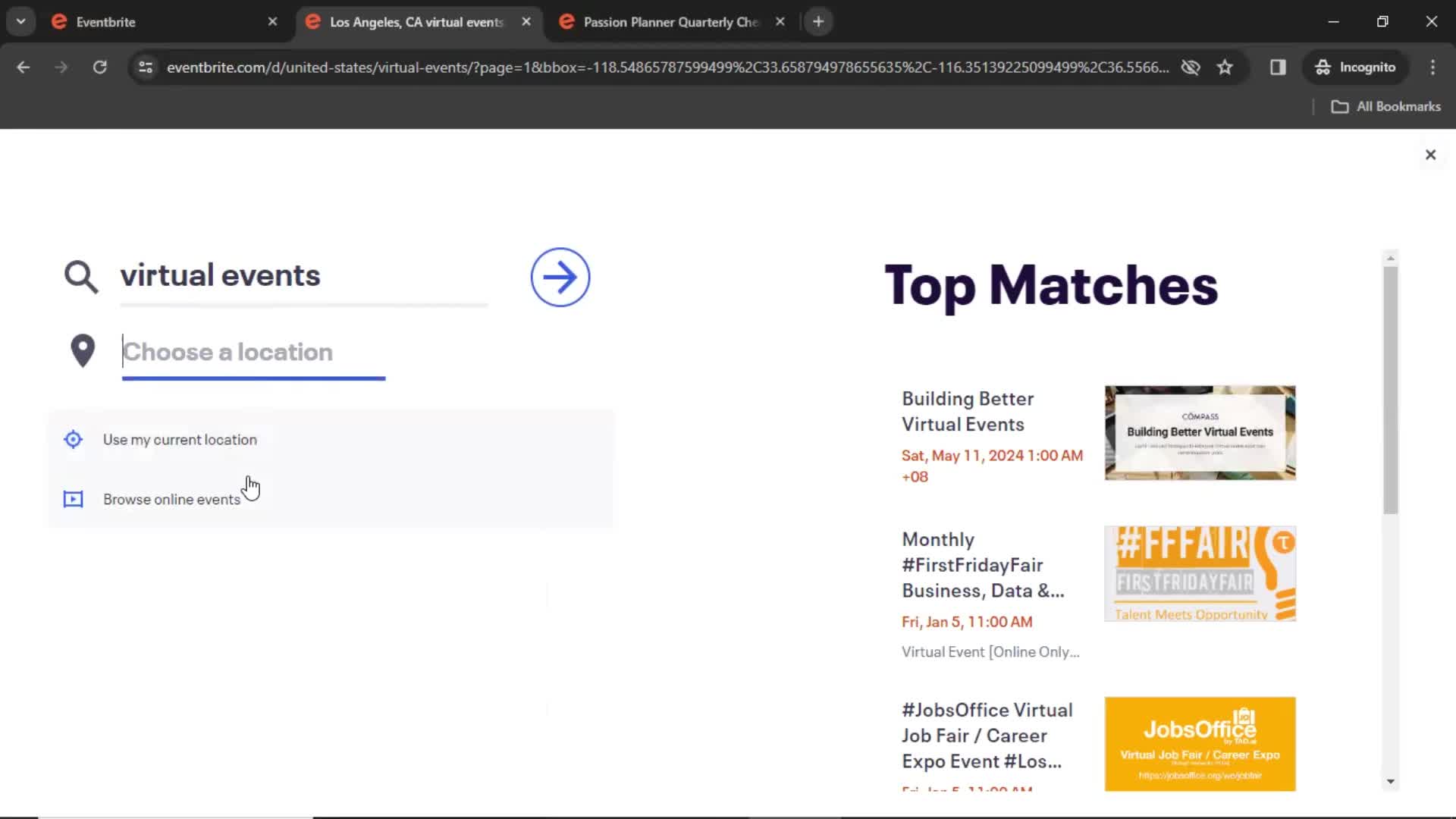Open the Incognito profile indicator

1356,67
